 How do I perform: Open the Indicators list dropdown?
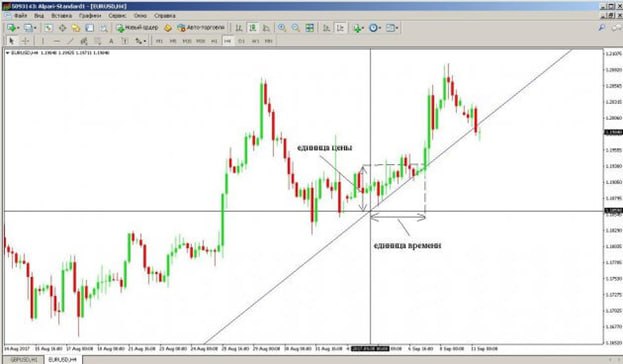click(358, 28)
